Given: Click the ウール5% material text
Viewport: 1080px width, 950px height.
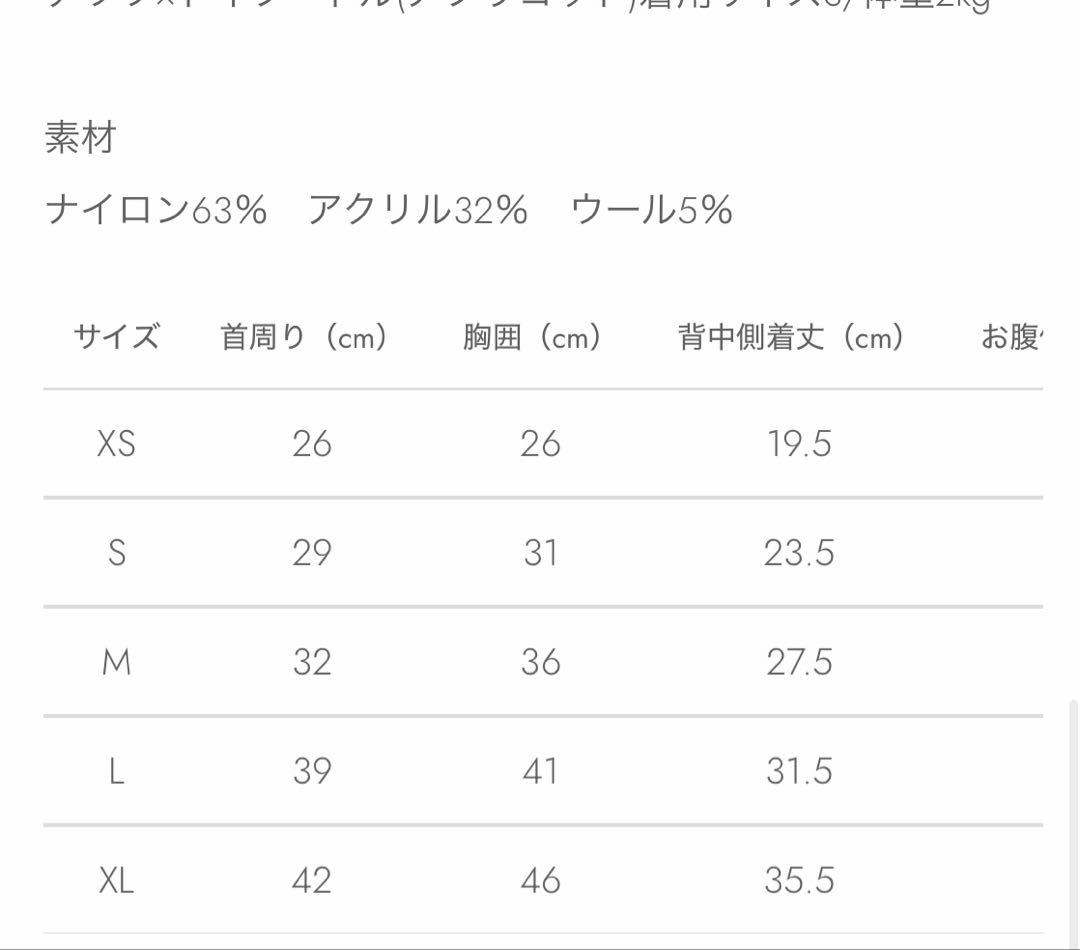Looking at the screenshot, I should pos(652,210).
